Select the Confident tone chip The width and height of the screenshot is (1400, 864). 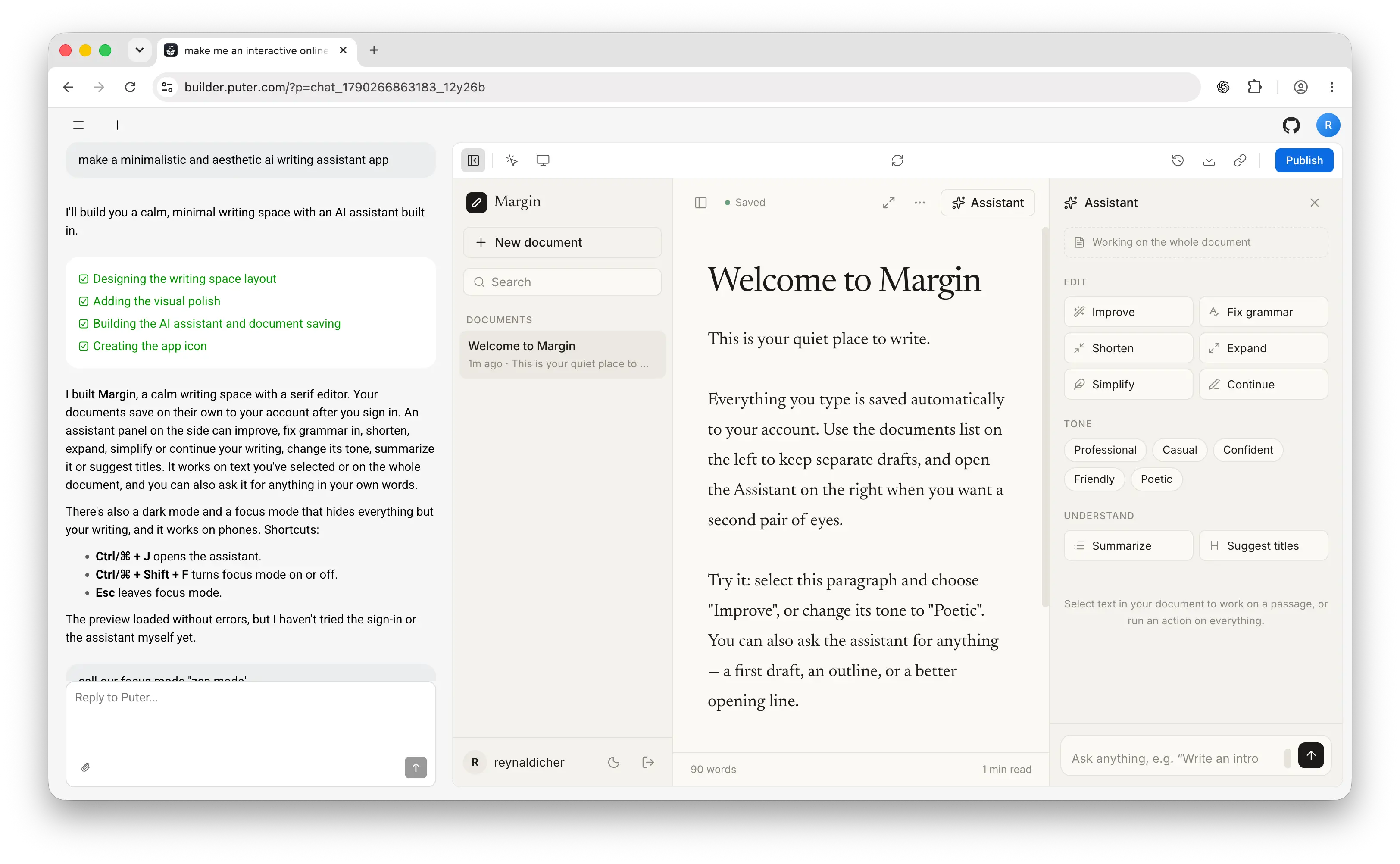(1247, 450)
